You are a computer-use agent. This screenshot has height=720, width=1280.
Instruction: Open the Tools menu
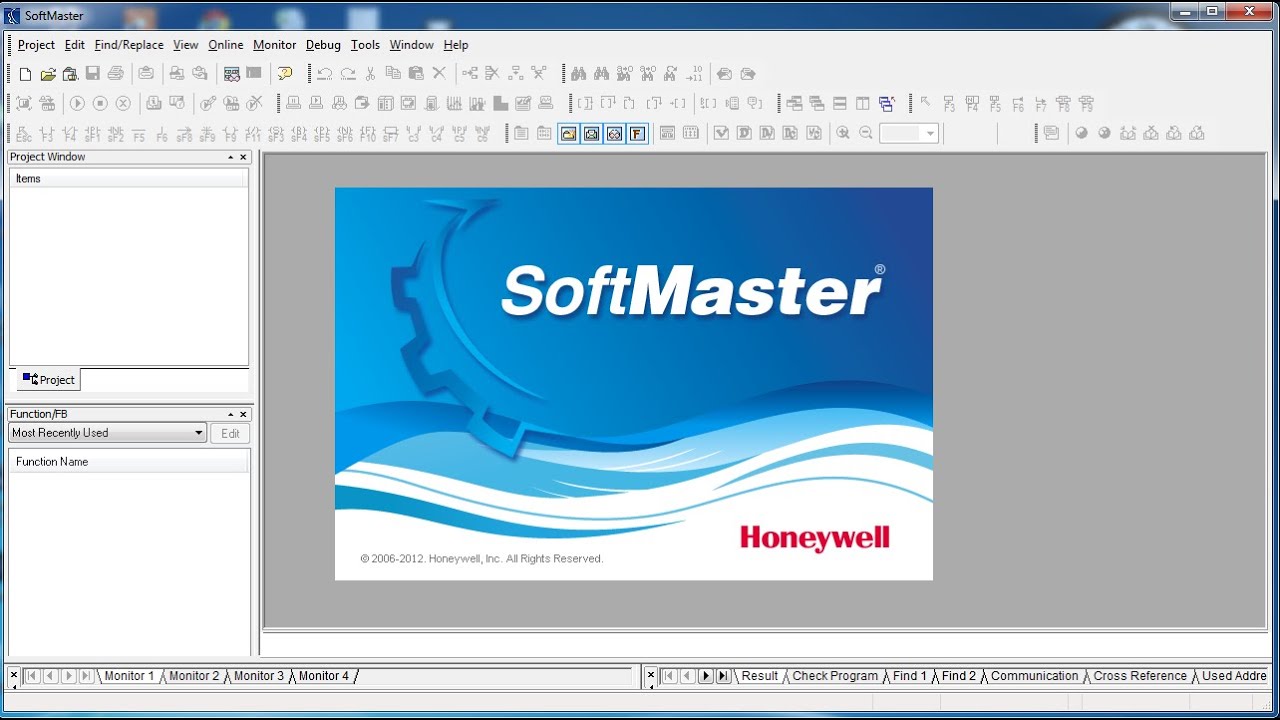tap(365, 45)
